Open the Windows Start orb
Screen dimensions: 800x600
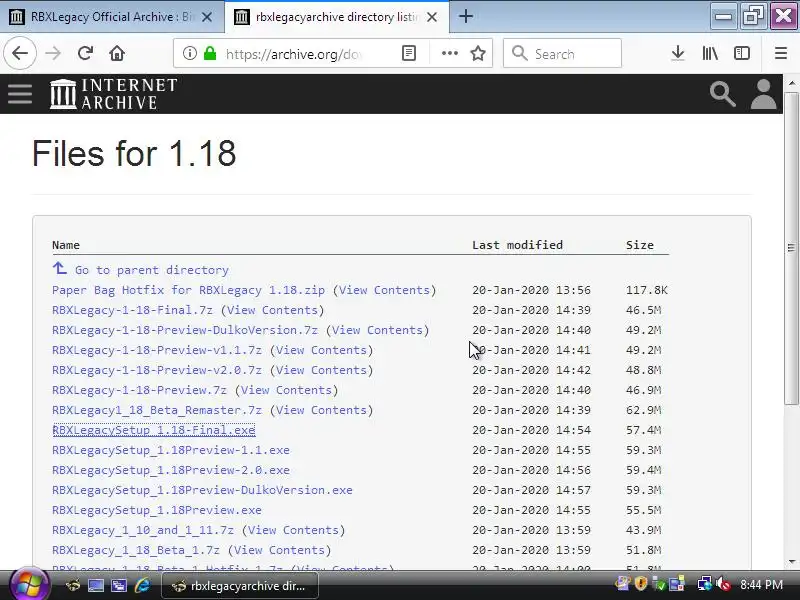click(x=30, y=585)
